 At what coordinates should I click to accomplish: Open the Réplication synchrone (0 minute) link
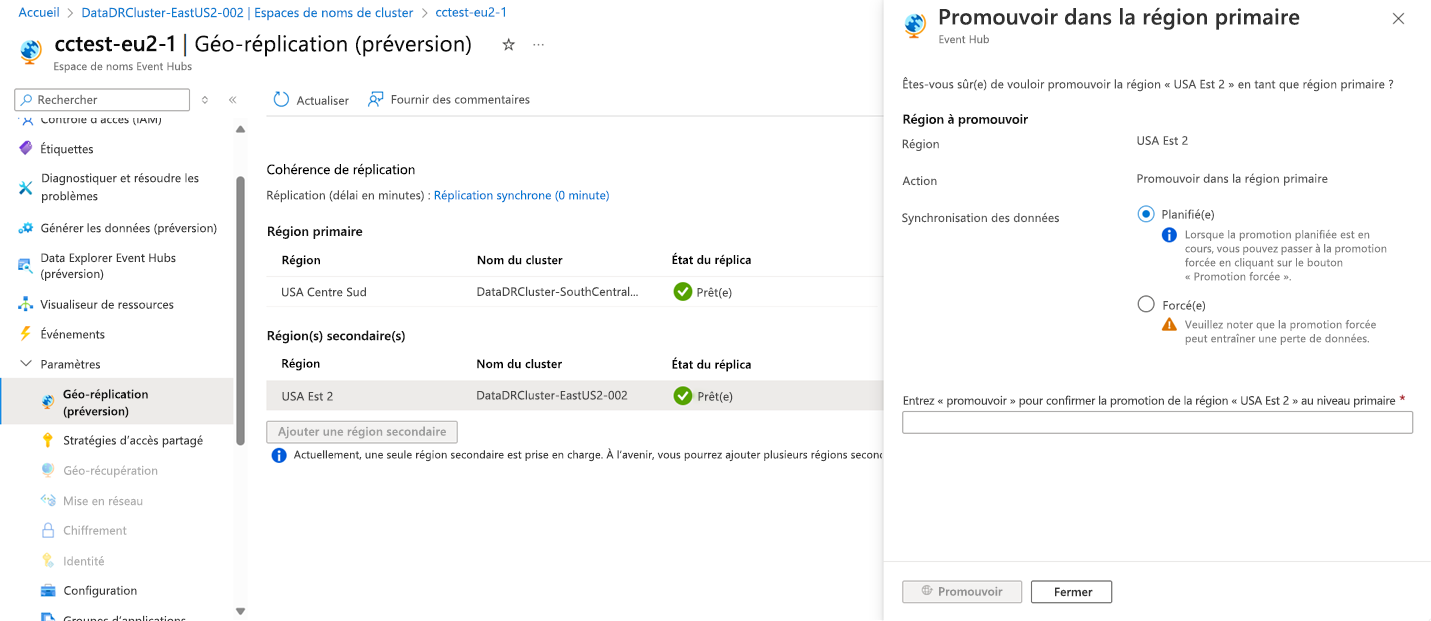[521, 195]
